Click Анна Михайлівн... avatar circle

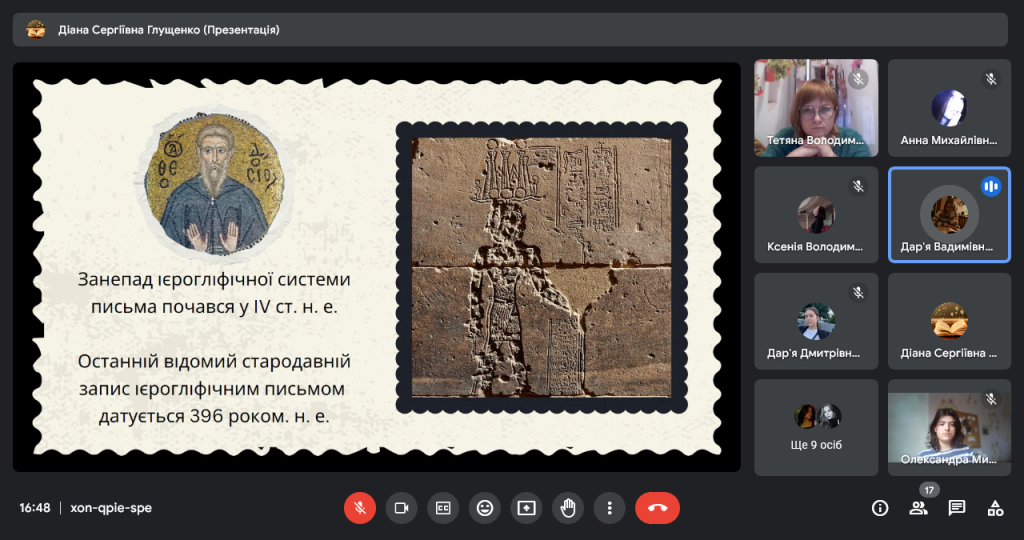(949, 108)
